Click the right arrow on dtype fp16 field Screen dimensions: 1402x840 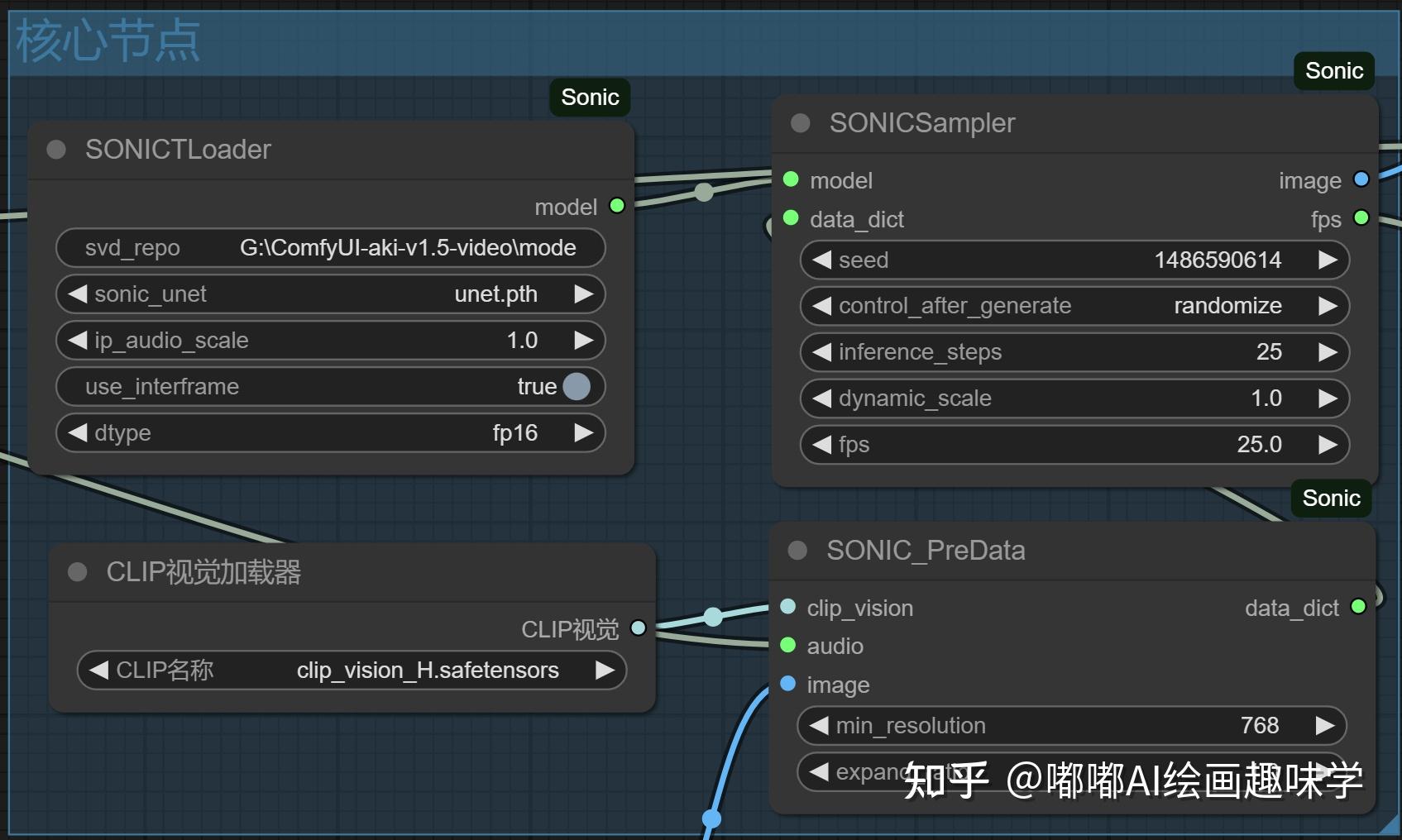coord(585,432)
